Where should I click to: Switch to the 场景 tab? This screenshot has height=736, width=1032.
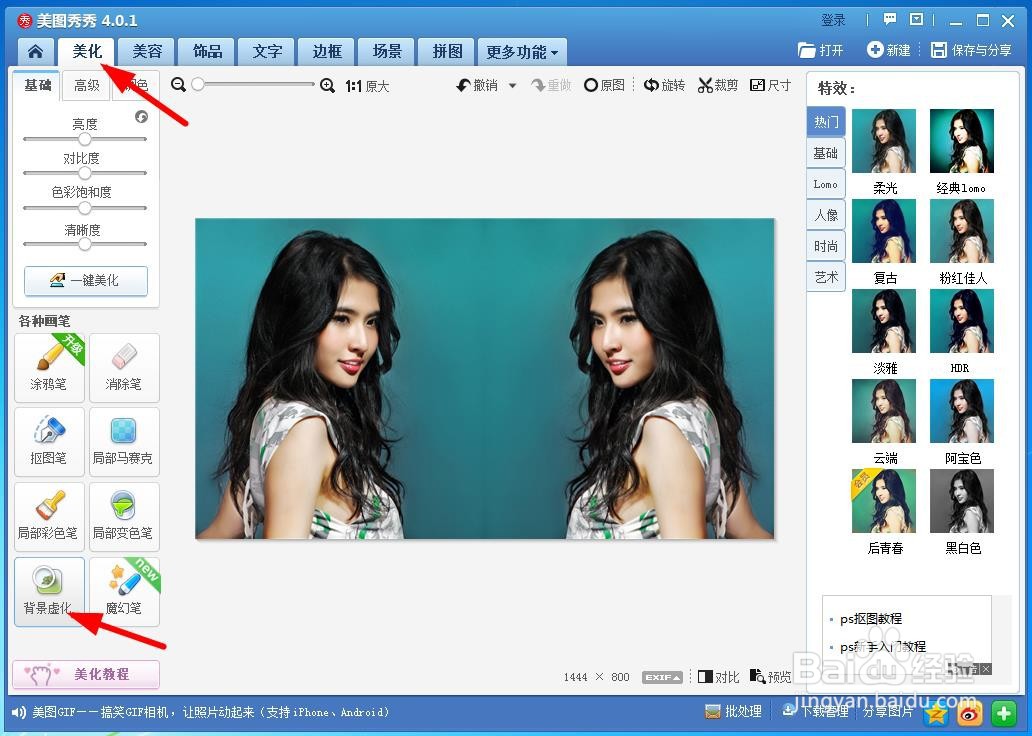(x=387, y=51)
